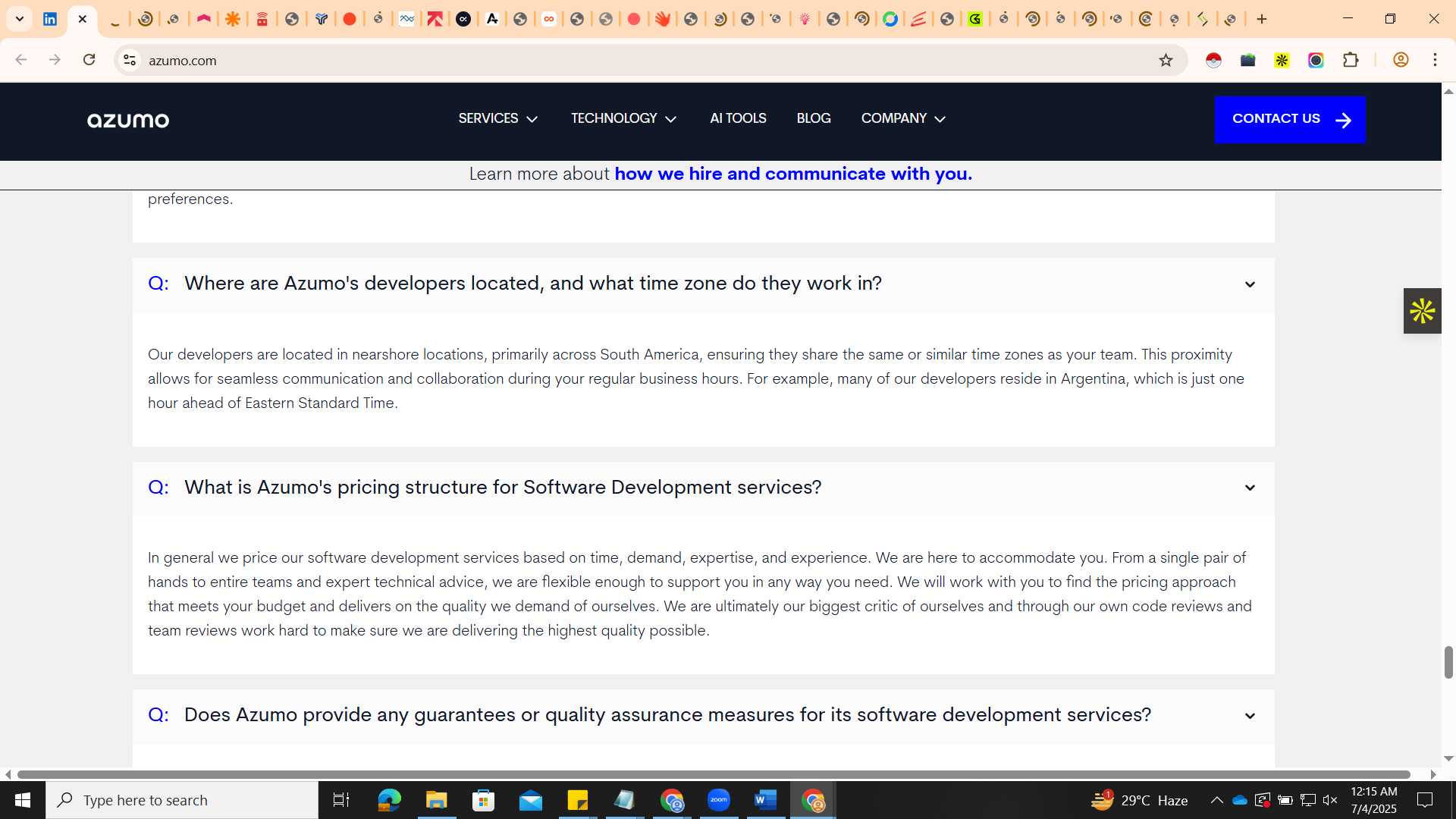Open Sticky Notes from taskbar

pyautogui.click(x=578, y=800)
